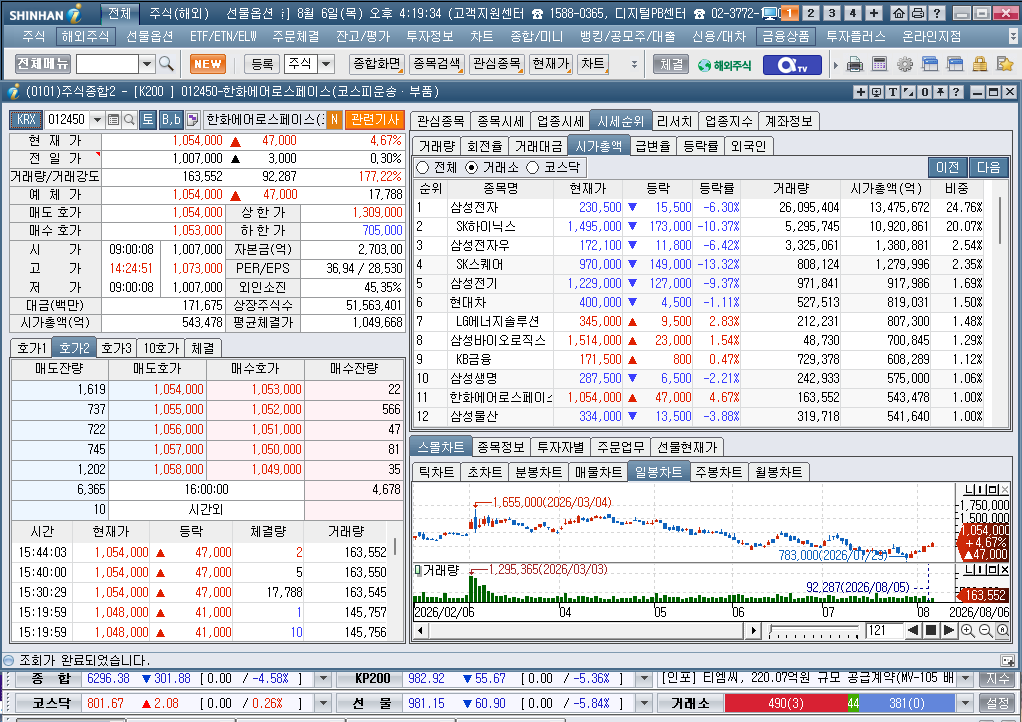This screenshot has height=722, width=1022.
Task: Open stock search magnifier beside code 012450
Action: pos(129,119)
